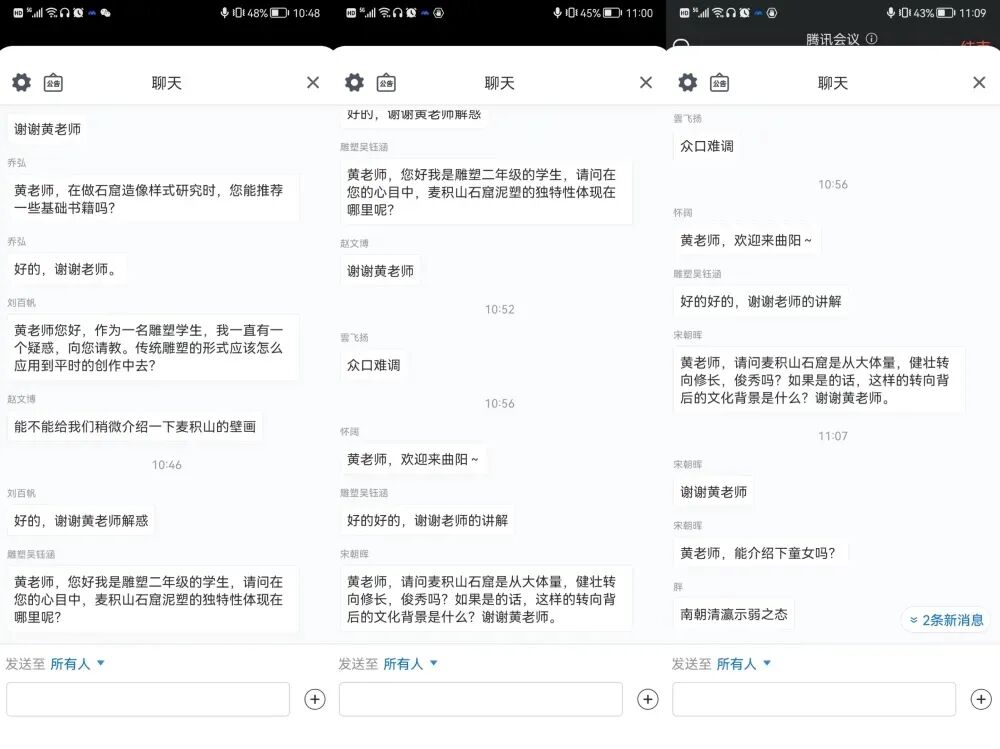Tap the plus icon beside the left input box
Image resolution: width=1000 pixels, height=749 pixels.
(314, 699)
